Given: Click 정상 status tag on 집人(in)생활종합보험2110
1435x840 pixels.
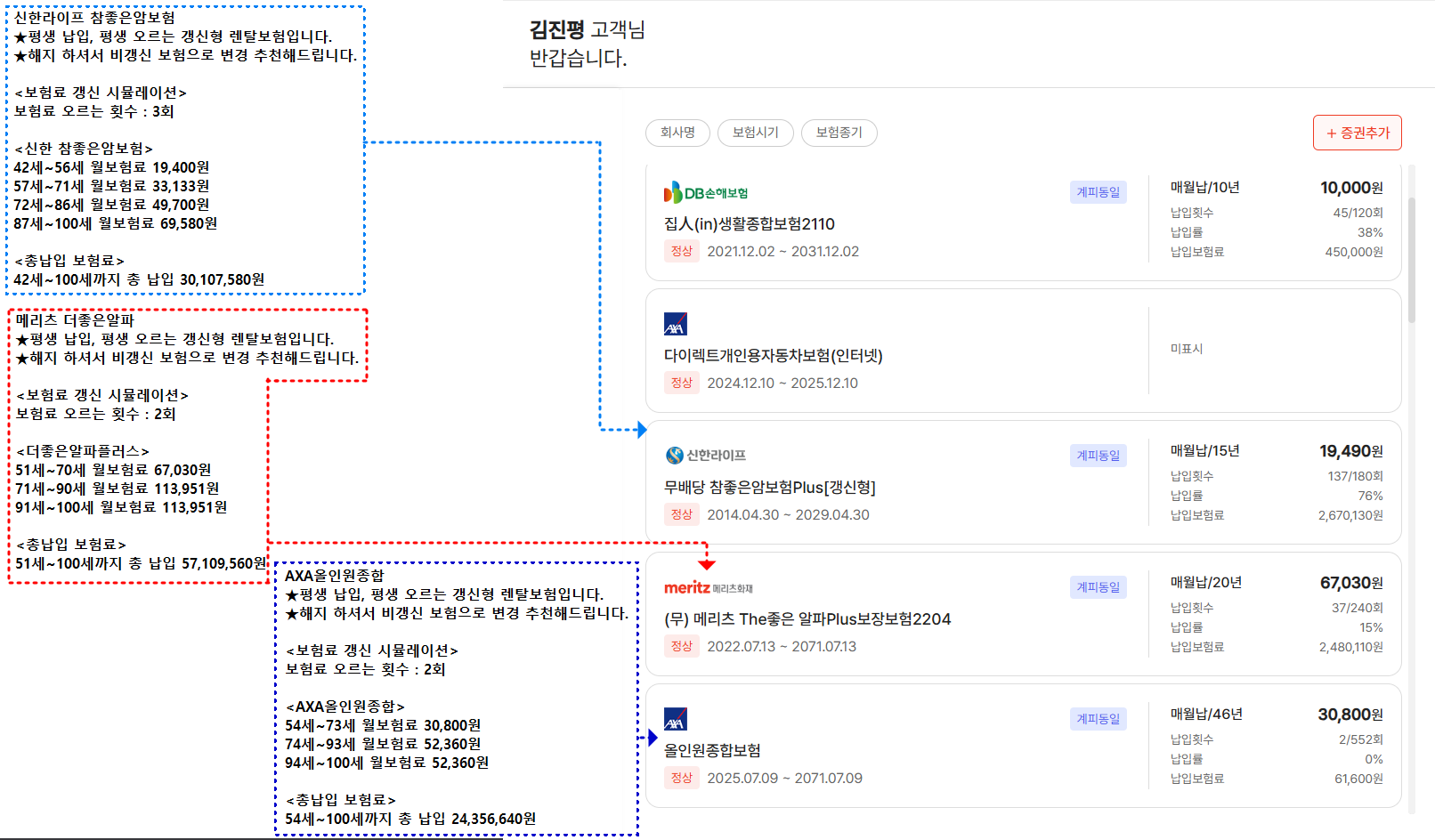Looking at the screenshot, I should (x=681, y=251).
